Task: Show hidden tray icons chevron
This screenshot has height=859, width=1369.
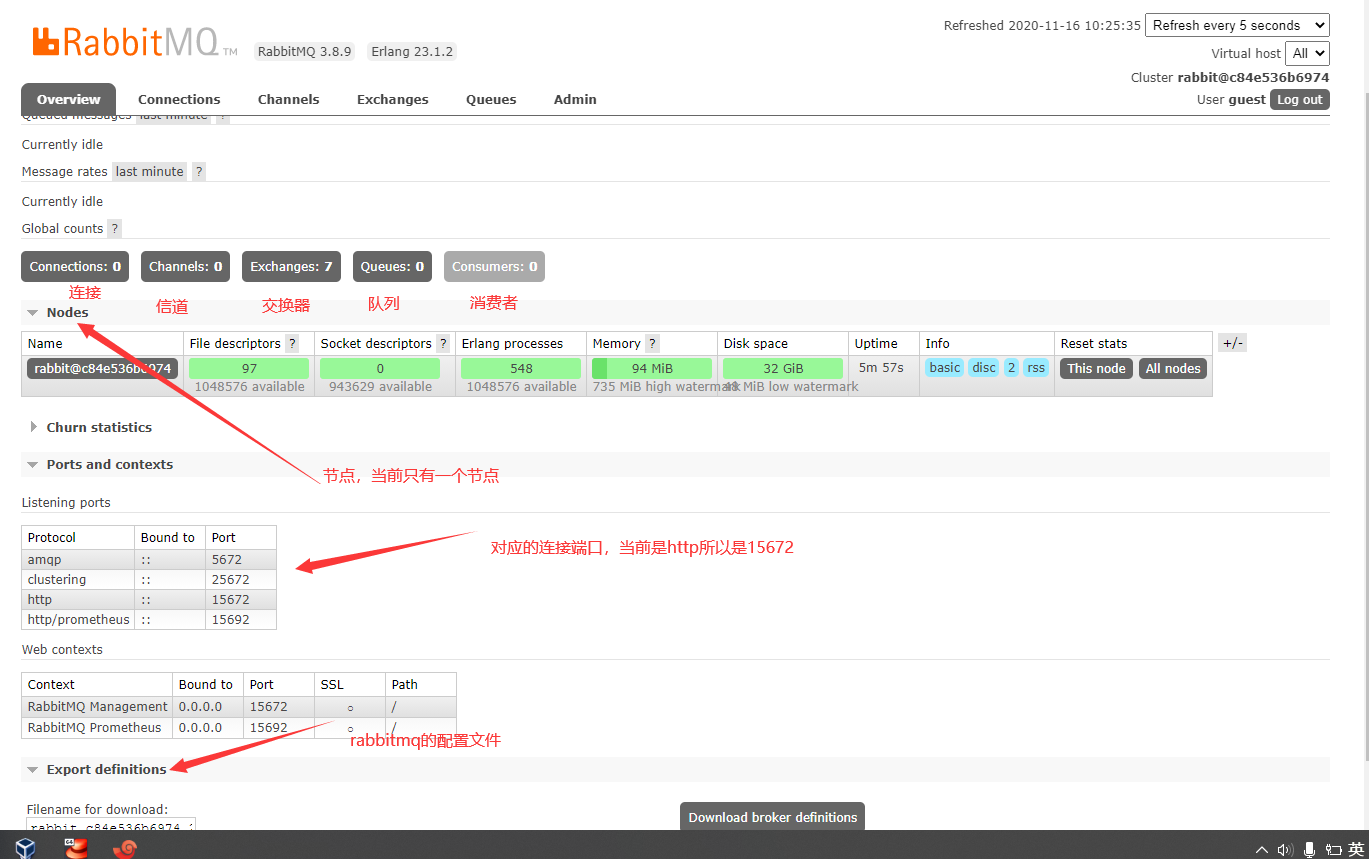Action: 1262,849
